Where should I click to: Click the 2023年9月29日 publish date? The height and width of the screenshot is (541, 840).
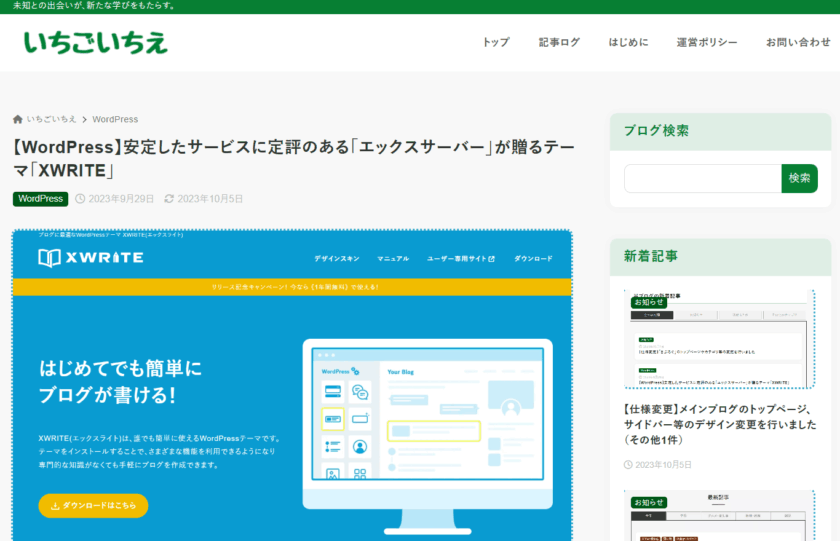pyautogui.click(x=121, y=199)
